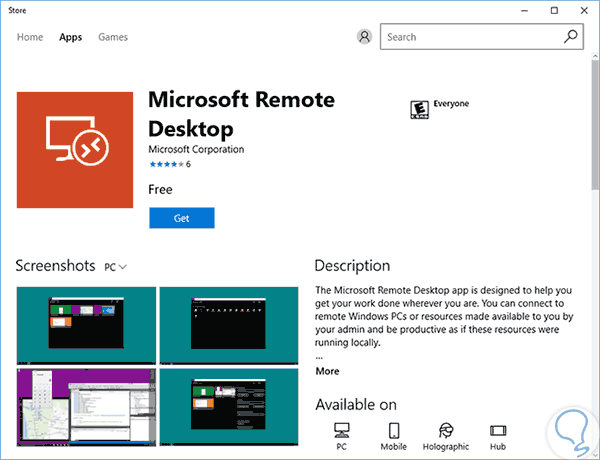Switch to the Games tab
Viewport: 600px width, 460px height.
[x=113, y=37]
